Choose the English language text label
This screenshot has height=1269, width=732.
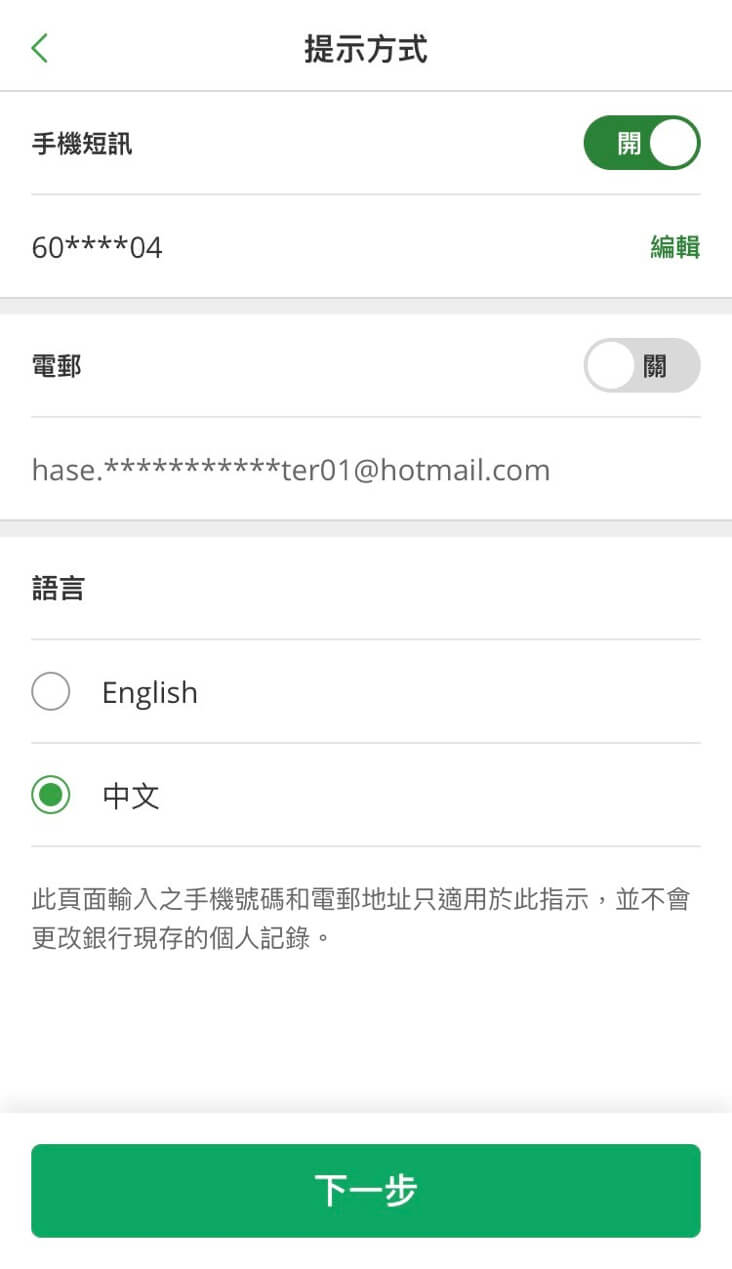tap(150, 693)
